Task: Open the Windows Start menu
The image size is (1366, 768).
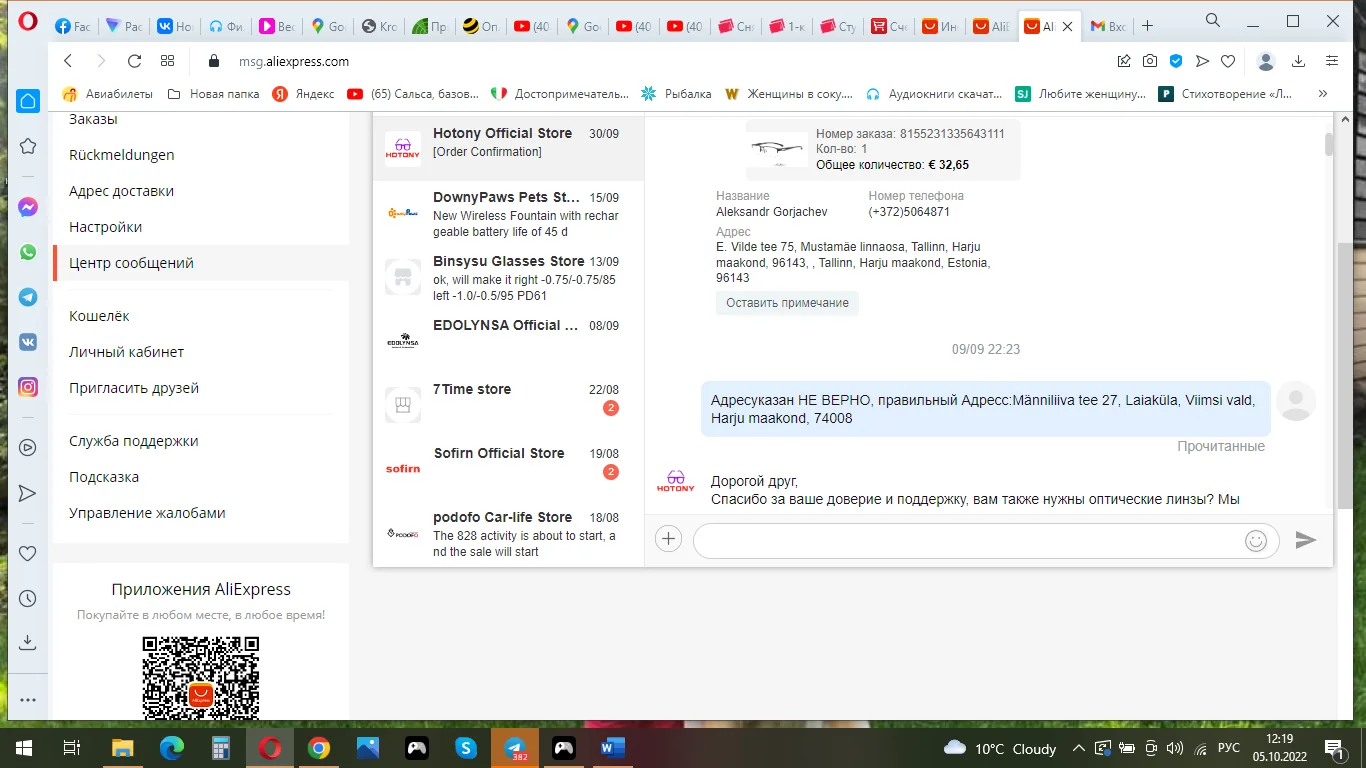Action: [24, 748]
